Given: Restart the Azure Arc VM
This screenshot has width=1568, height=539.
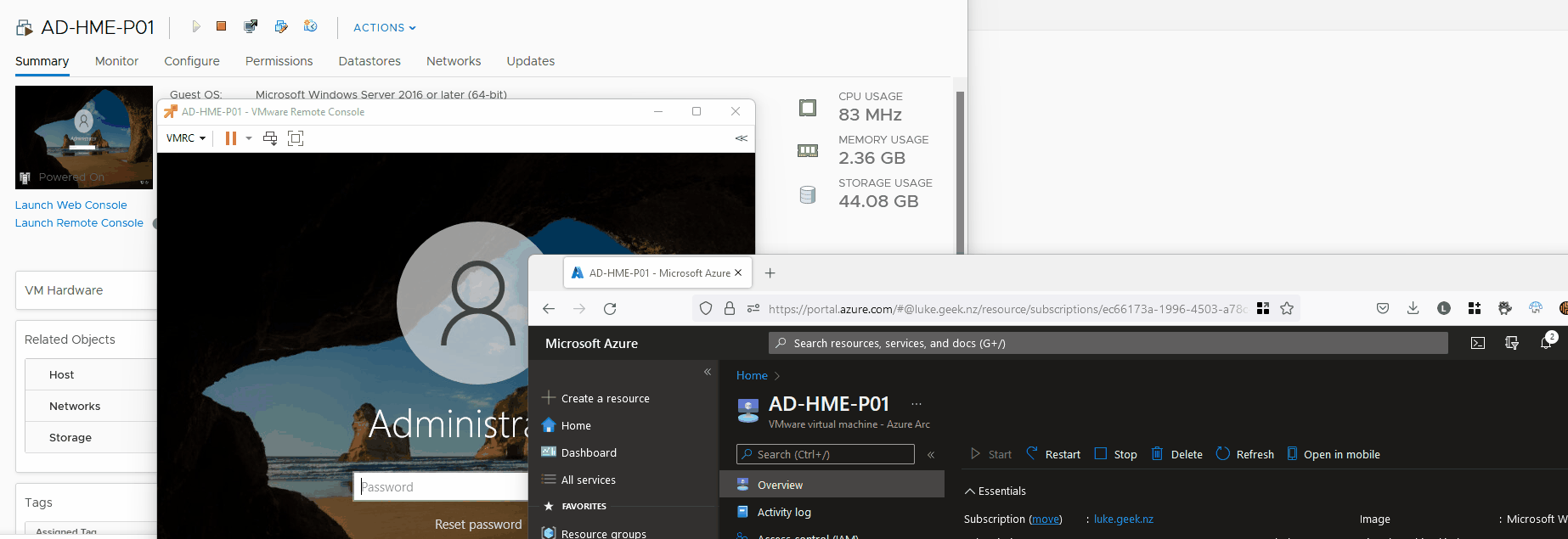Looking at the screenshot, I should click(x=1053, y=454).
